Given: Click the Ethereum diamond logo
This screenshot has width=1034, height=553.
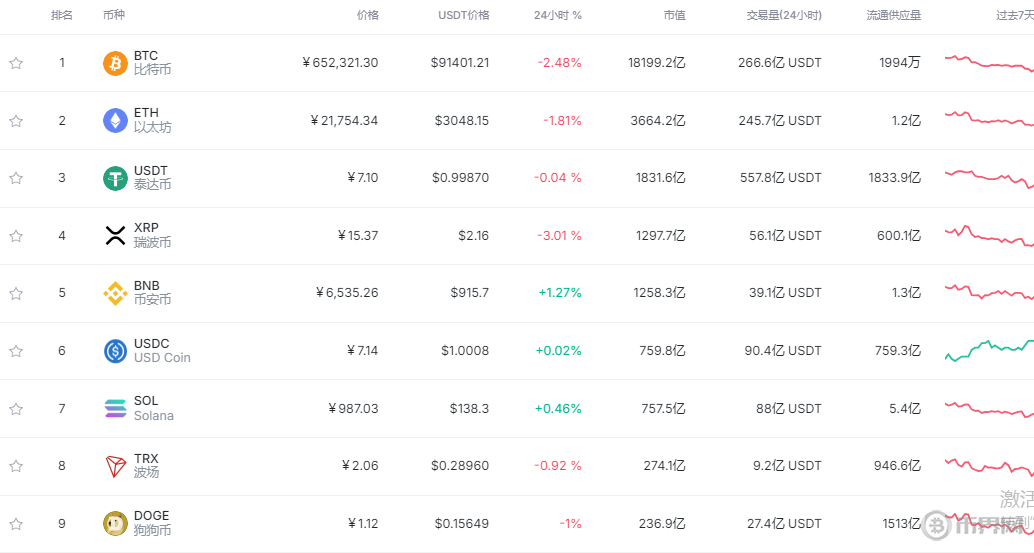Looking at the screenshot, I should click(115, 121).
